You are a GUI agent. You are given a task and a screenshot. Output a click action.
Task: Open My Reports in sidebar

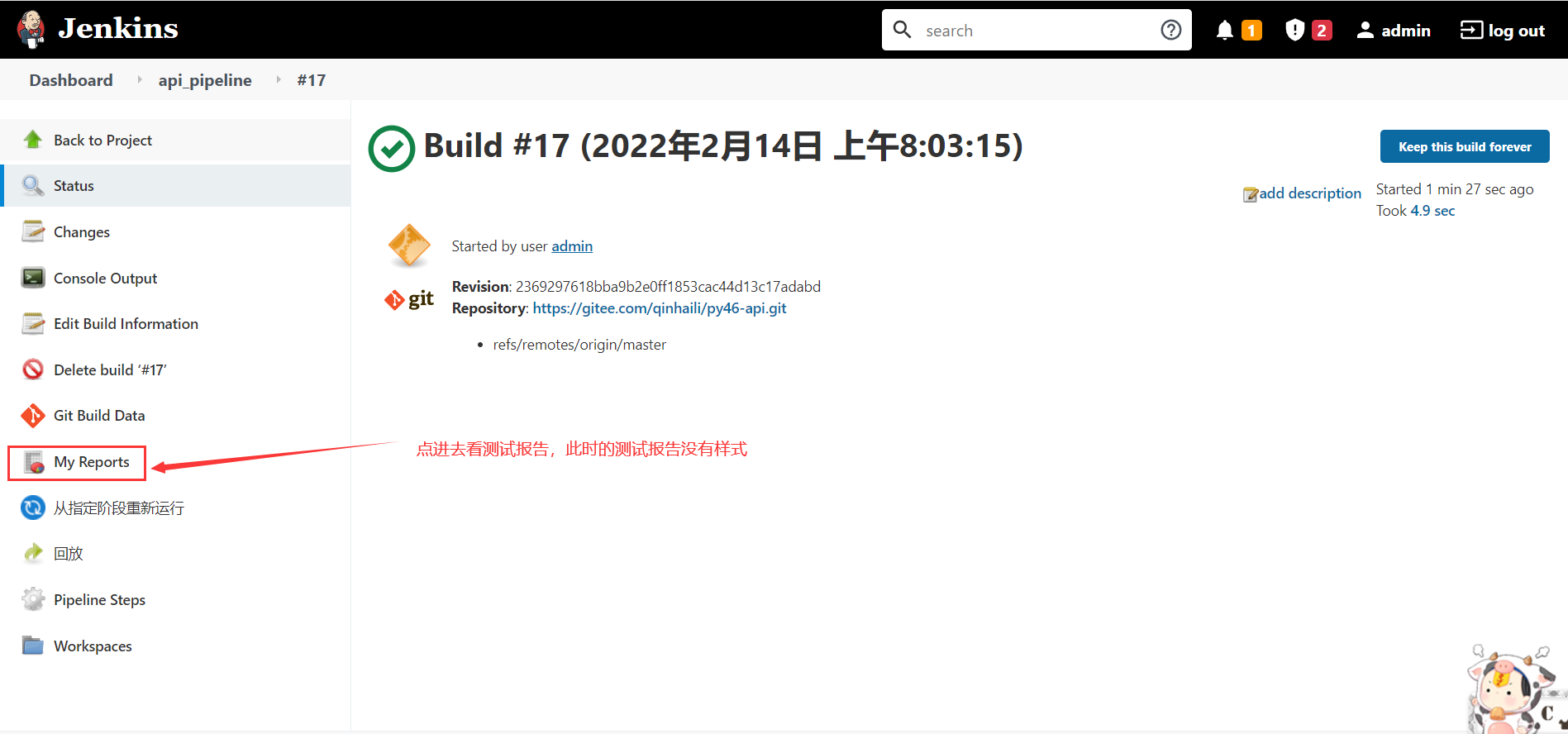pos(91,462)
